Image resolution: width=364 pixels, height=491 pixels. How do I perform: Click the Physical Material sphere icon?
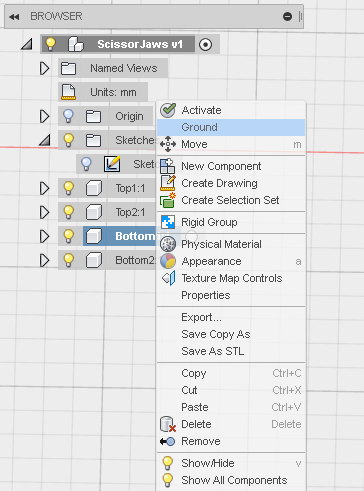coord(168,244)
